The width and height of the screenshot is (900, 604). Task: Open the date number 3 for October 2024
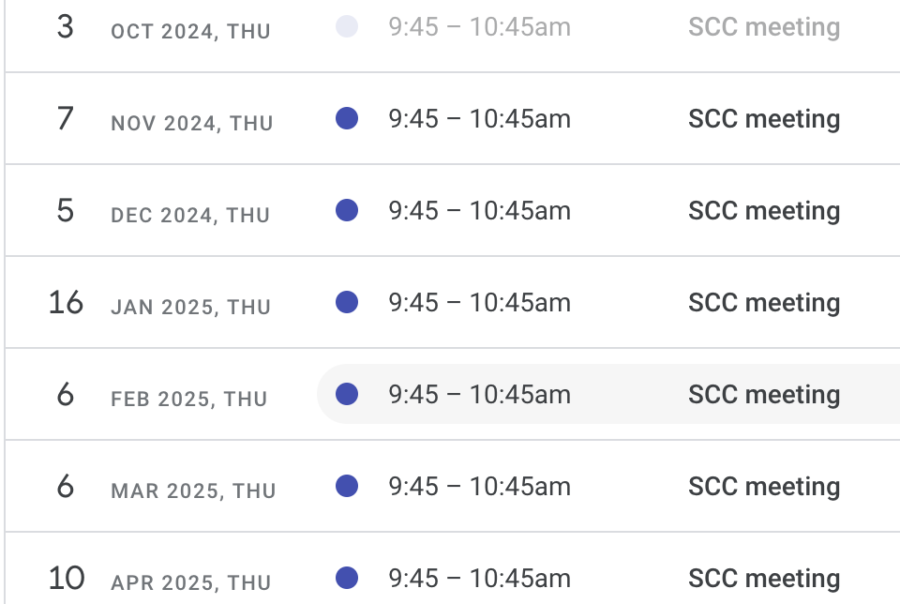[x=65, y=26]
